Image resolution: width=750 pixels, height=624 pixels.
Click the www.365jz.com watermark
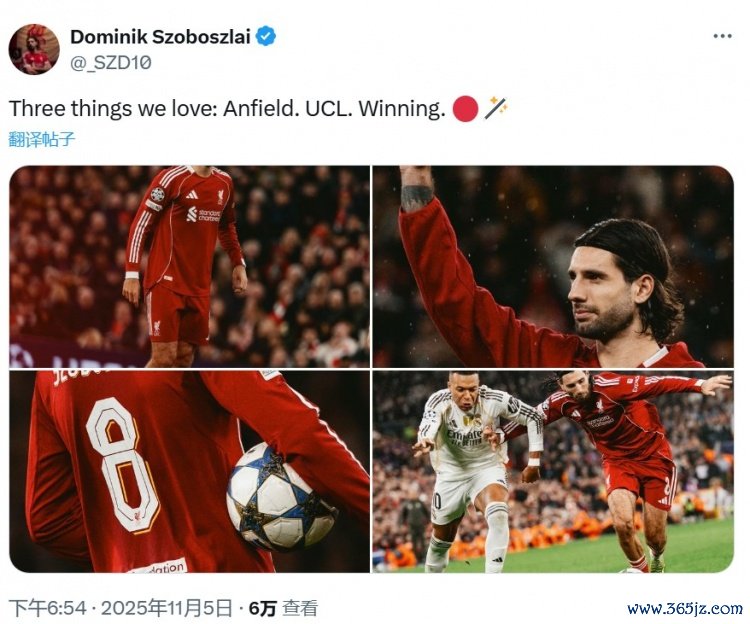point(684,609)
